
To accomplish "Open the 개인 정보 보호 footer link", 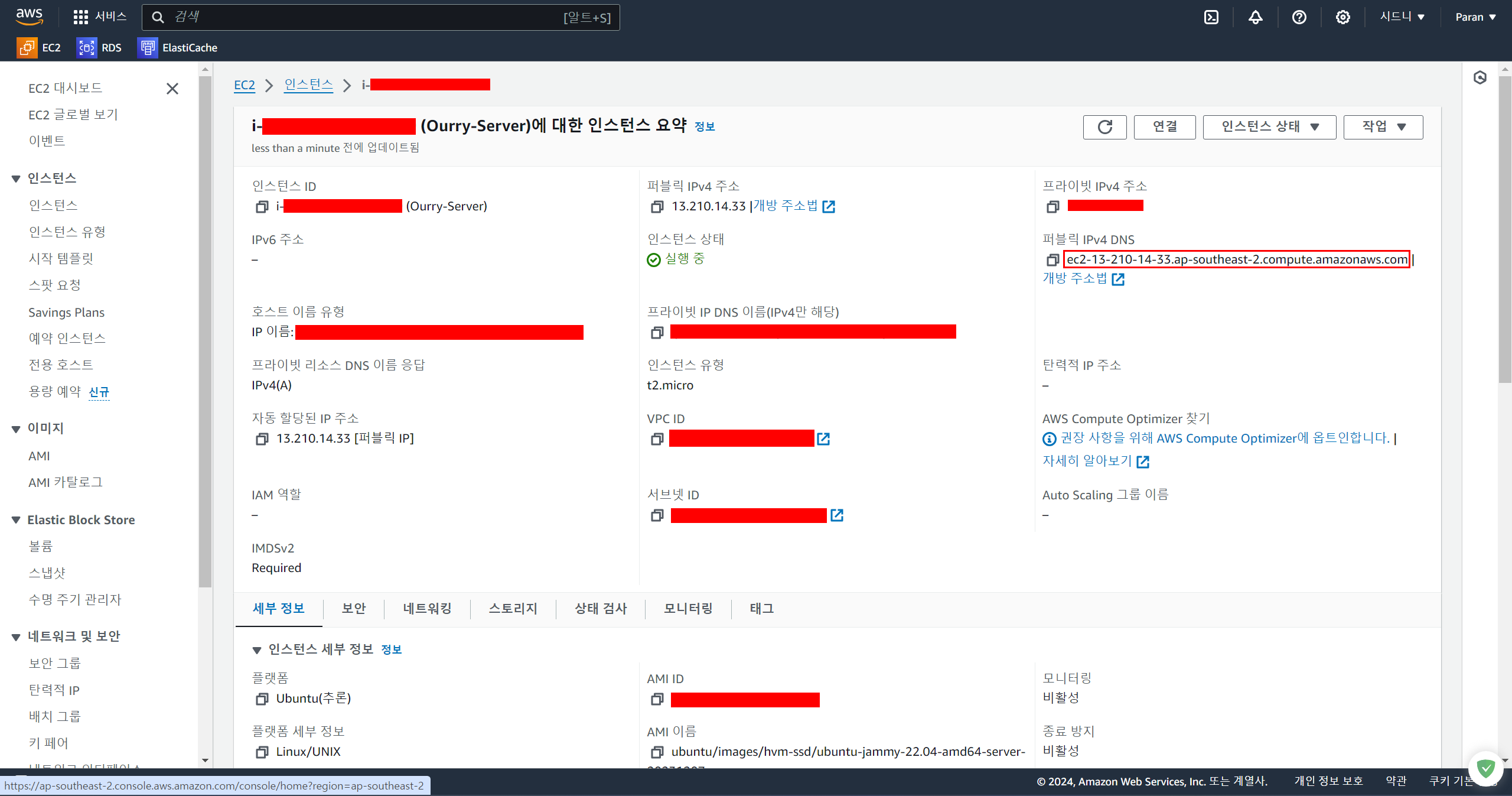I will (x=1328, y=781).
